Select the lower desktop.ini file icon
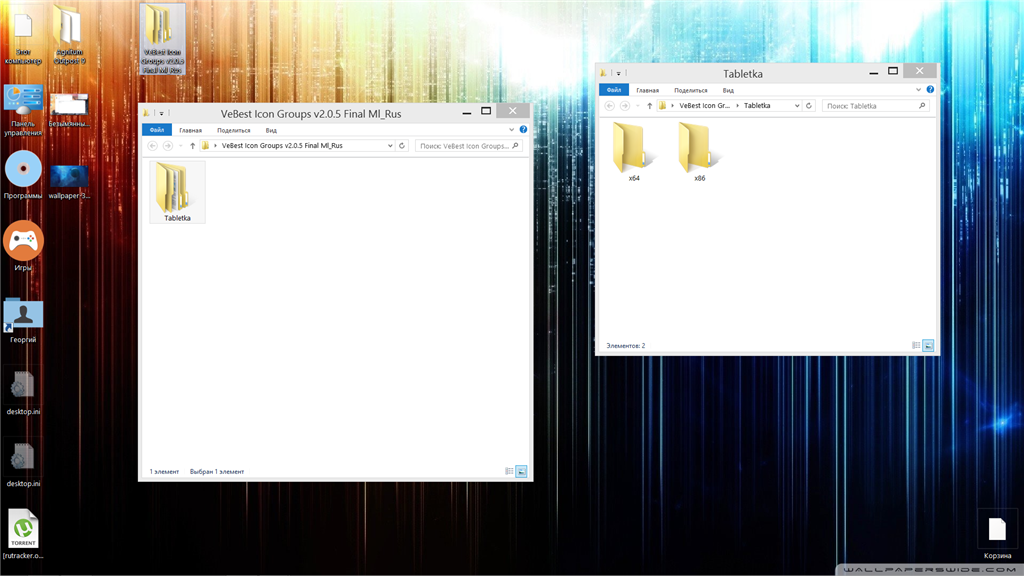 [23, 464]
